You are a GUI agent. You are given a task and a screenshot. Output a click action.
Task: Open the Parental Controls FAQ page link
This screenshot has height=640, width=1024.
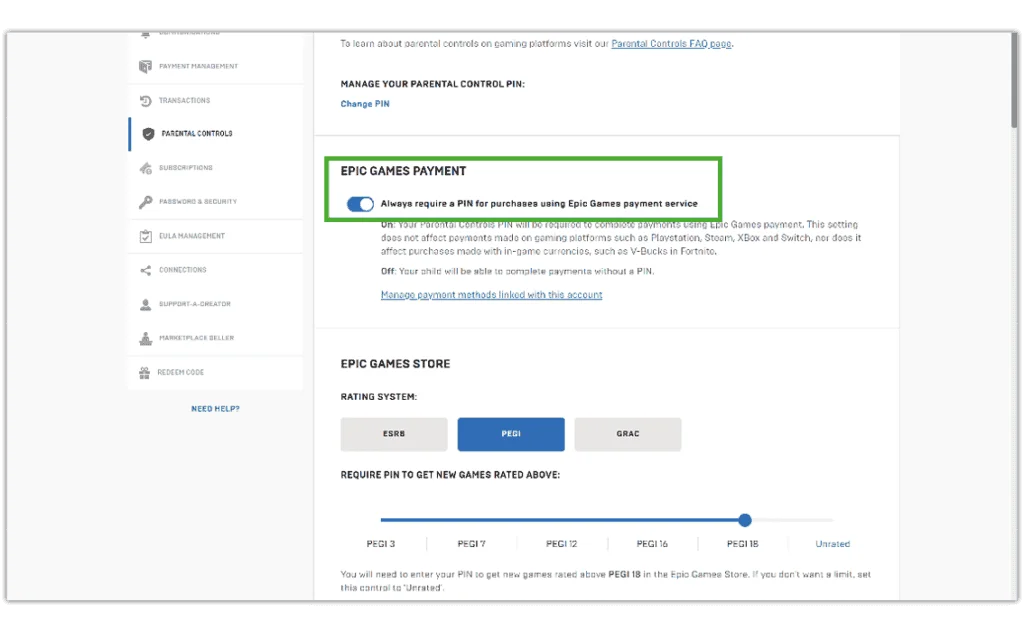point(671,44)
